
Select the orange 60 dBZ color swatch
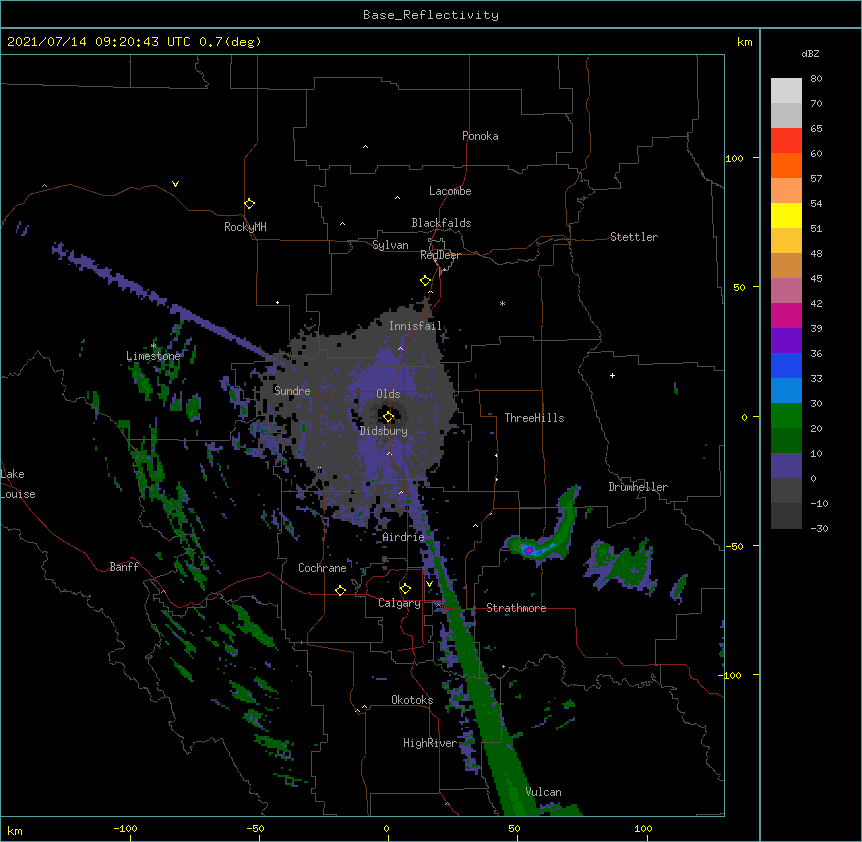point(786,165)
